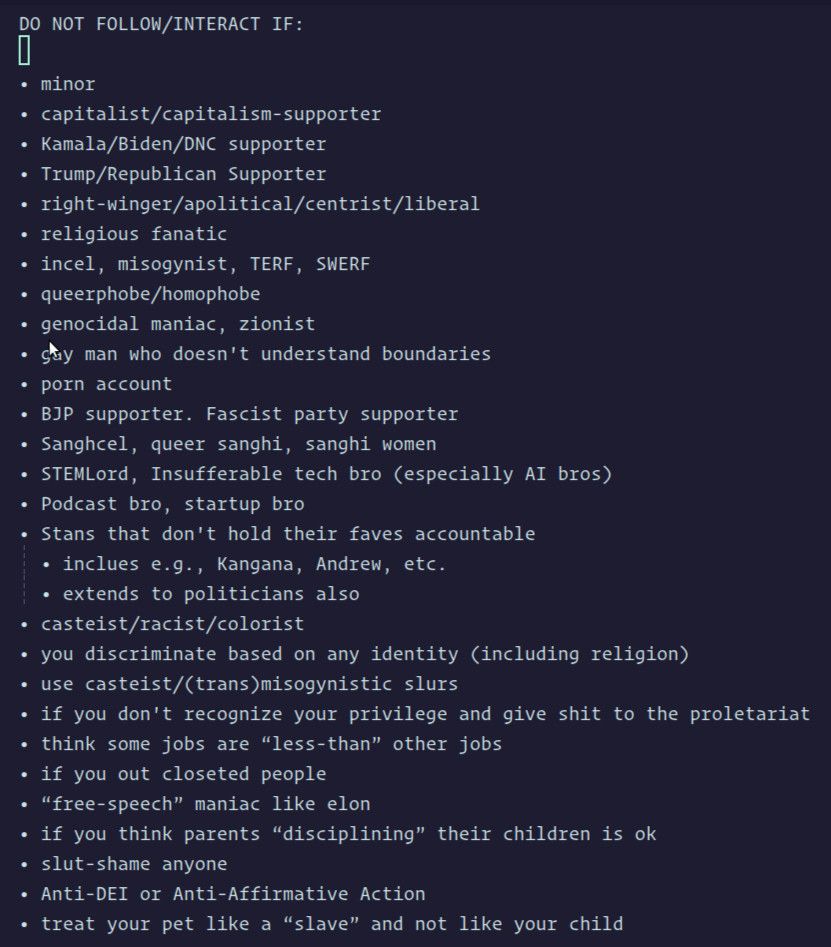The height and width of the screenshot is (947, 831).
Task: Click the nested item "inclues e.g., Kangana, Andrew, etc."
Action: pyautogui.click(x=254, y=564)
